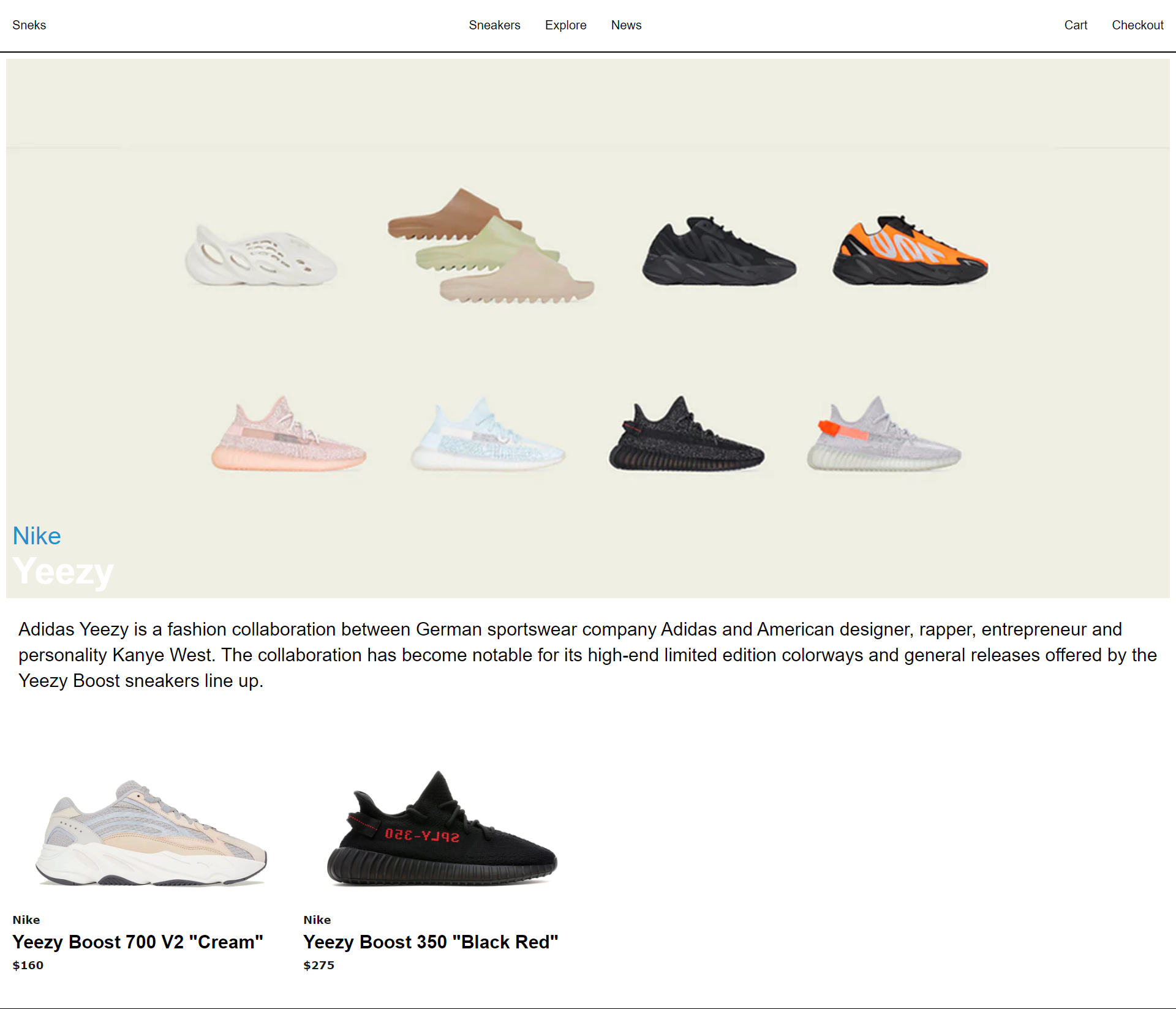Click the blue Nike brand link on the banner

[x=36, y=536]
